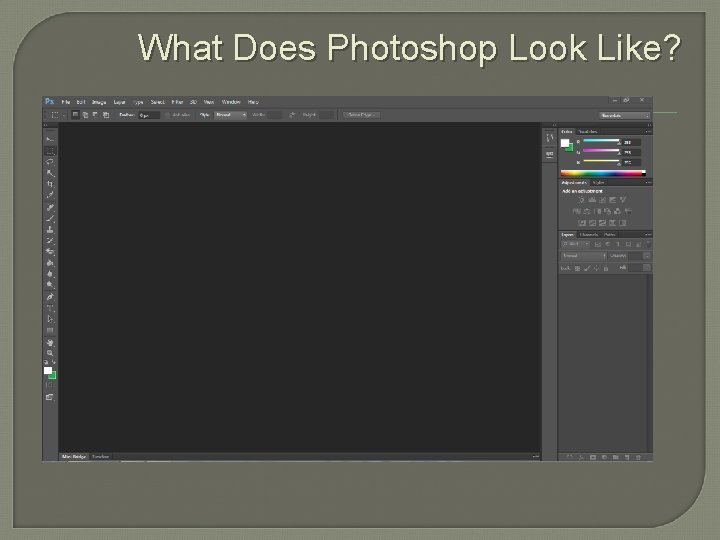Select the Clone Stamp tool

(50, 230)
